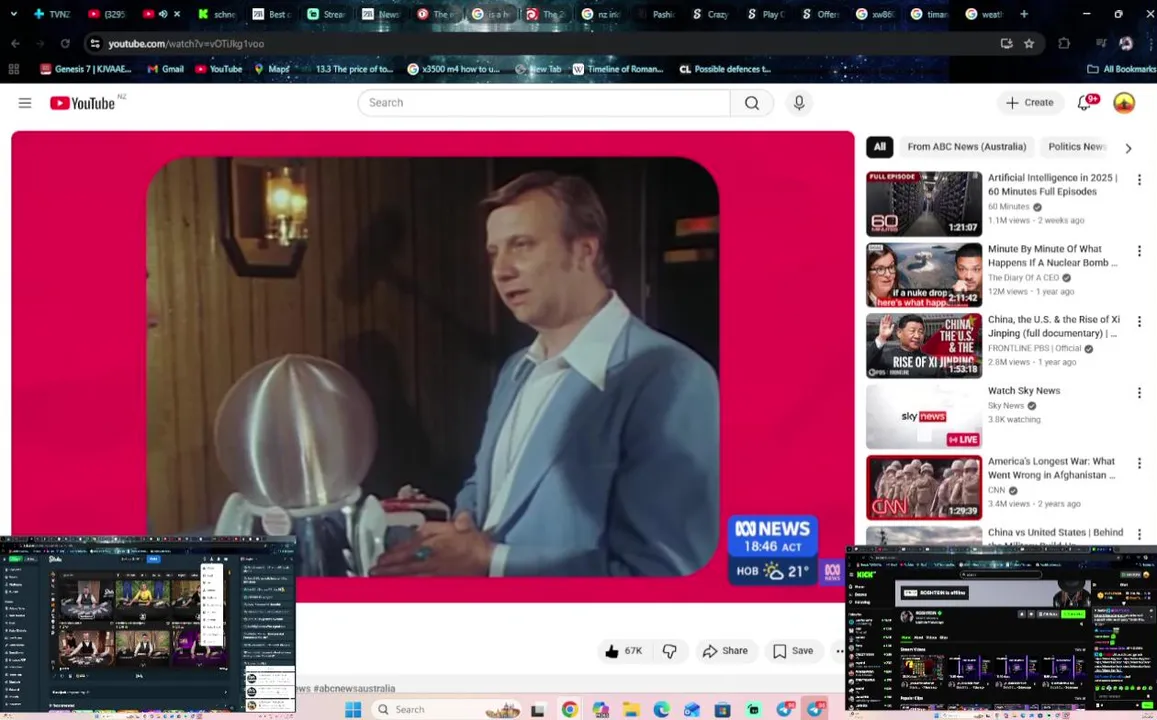The height and width of the screenshot is (720, 1157).
Task: Open the Chrome extensions puzzle icon
Action: (1064, 44)
